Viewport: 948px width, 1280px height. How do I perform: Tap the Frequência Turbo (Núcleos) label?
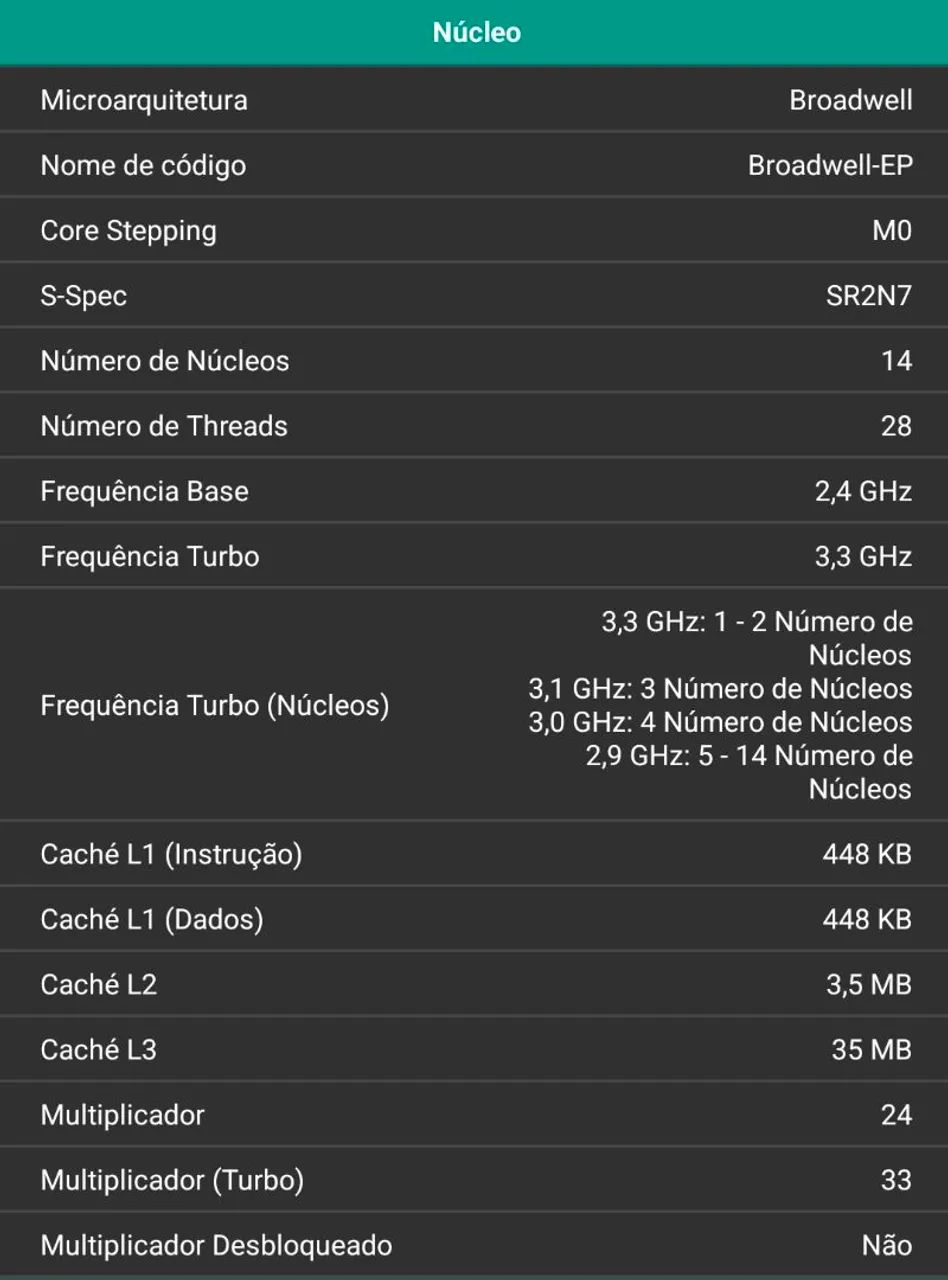pyautogui.click(x=215, y=705)
